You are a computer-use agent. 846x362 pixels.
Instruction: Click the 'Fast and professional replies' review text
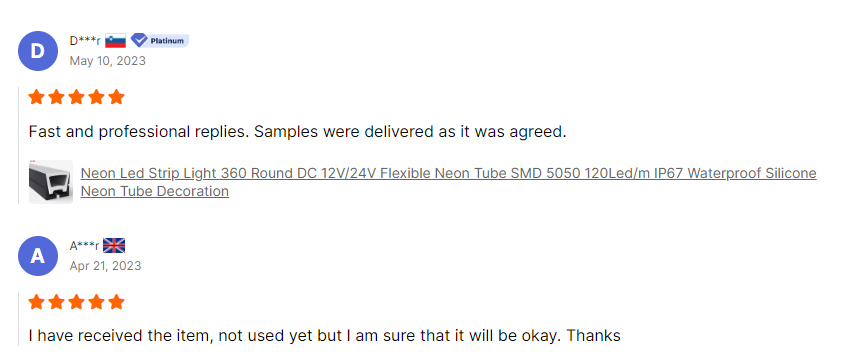click(x=297, y=132)
